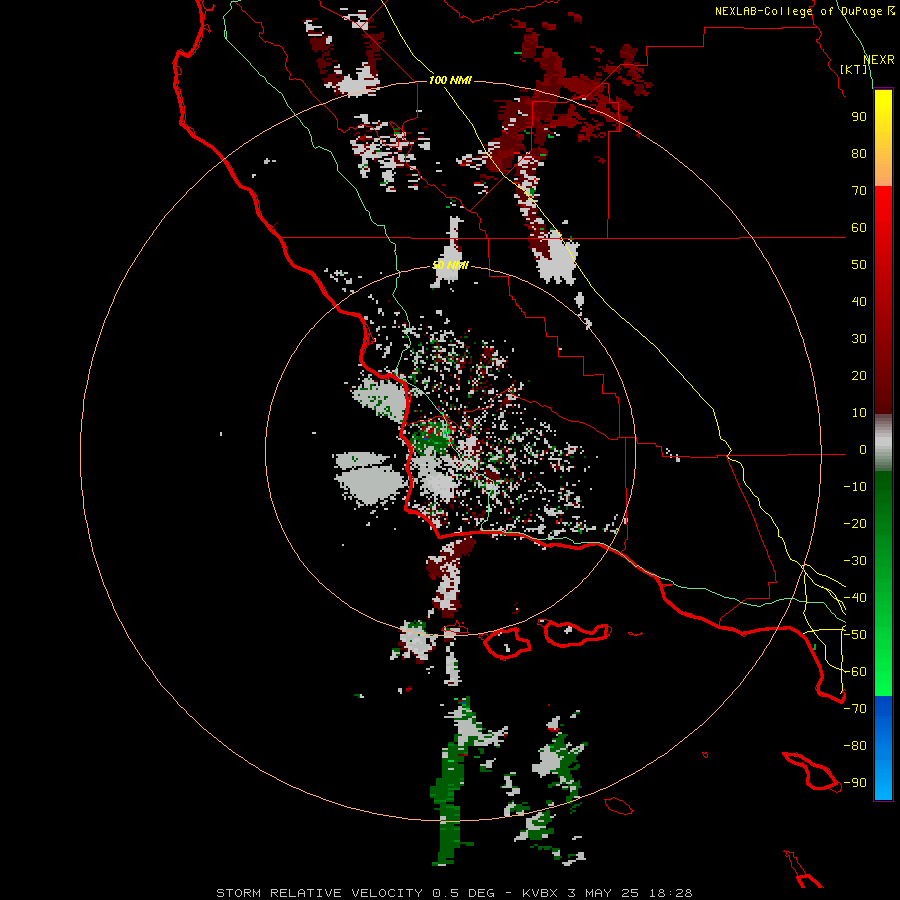
Task: Click the 100 NMI range ring label
Action: [450, 80]
